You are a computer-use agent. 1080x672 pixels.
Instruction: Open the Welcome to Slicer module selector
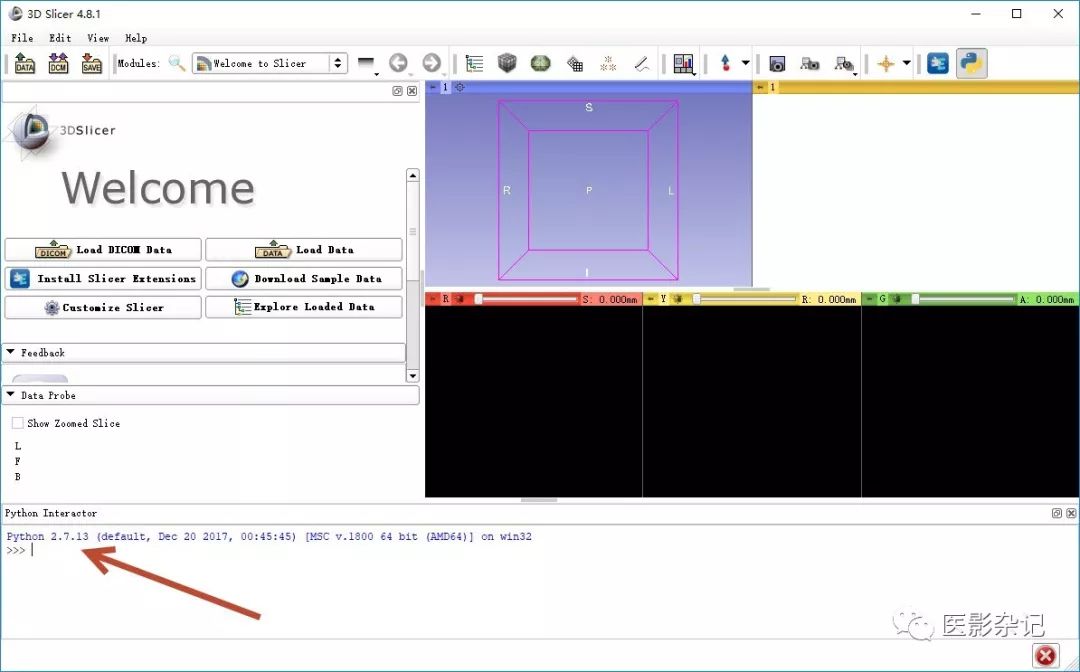(x=269, y=63)
